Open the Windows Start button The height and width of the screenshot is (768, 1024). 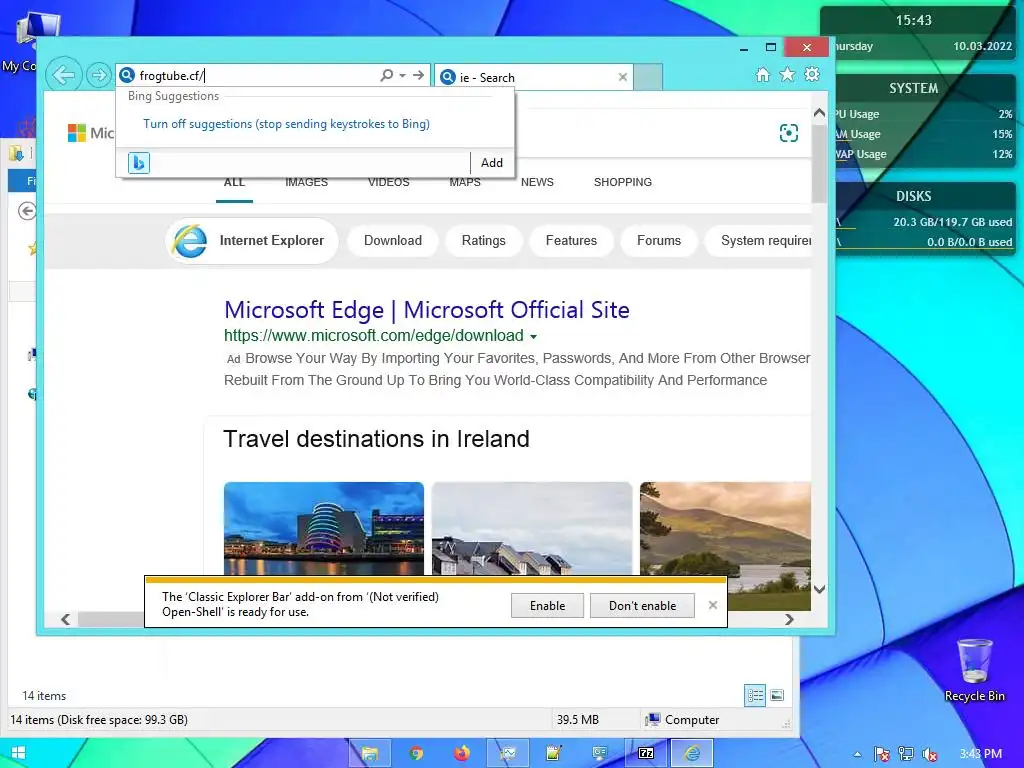tap(18, 754)
